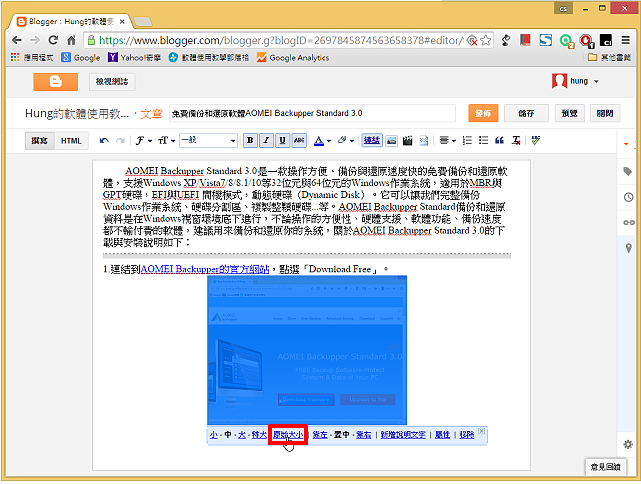Set image size to small (小)
641x484 pixels.
pos(214,435)
